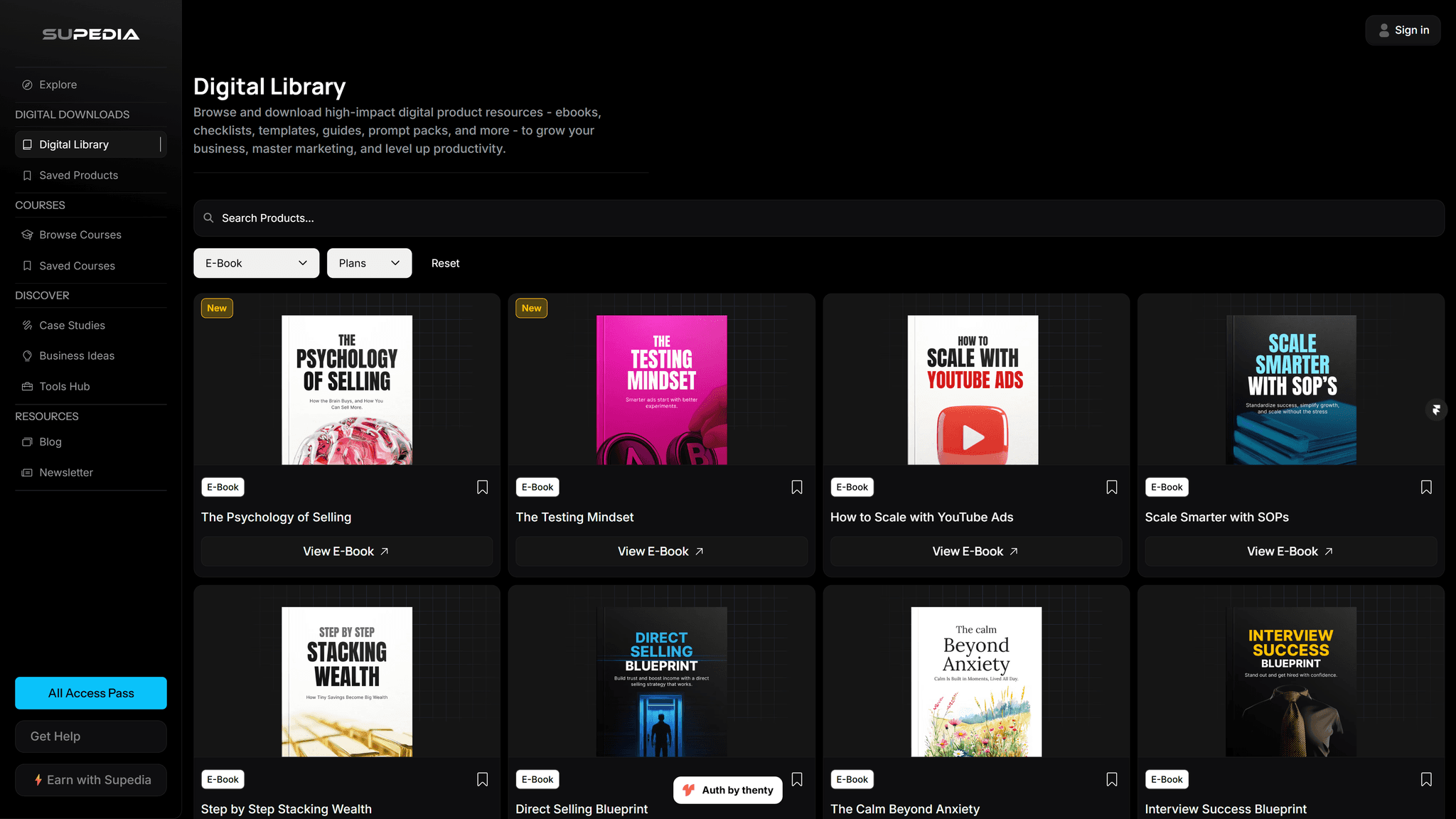Bookmark the Interview Success Blueprint ebook

(x=1426, y=779)
